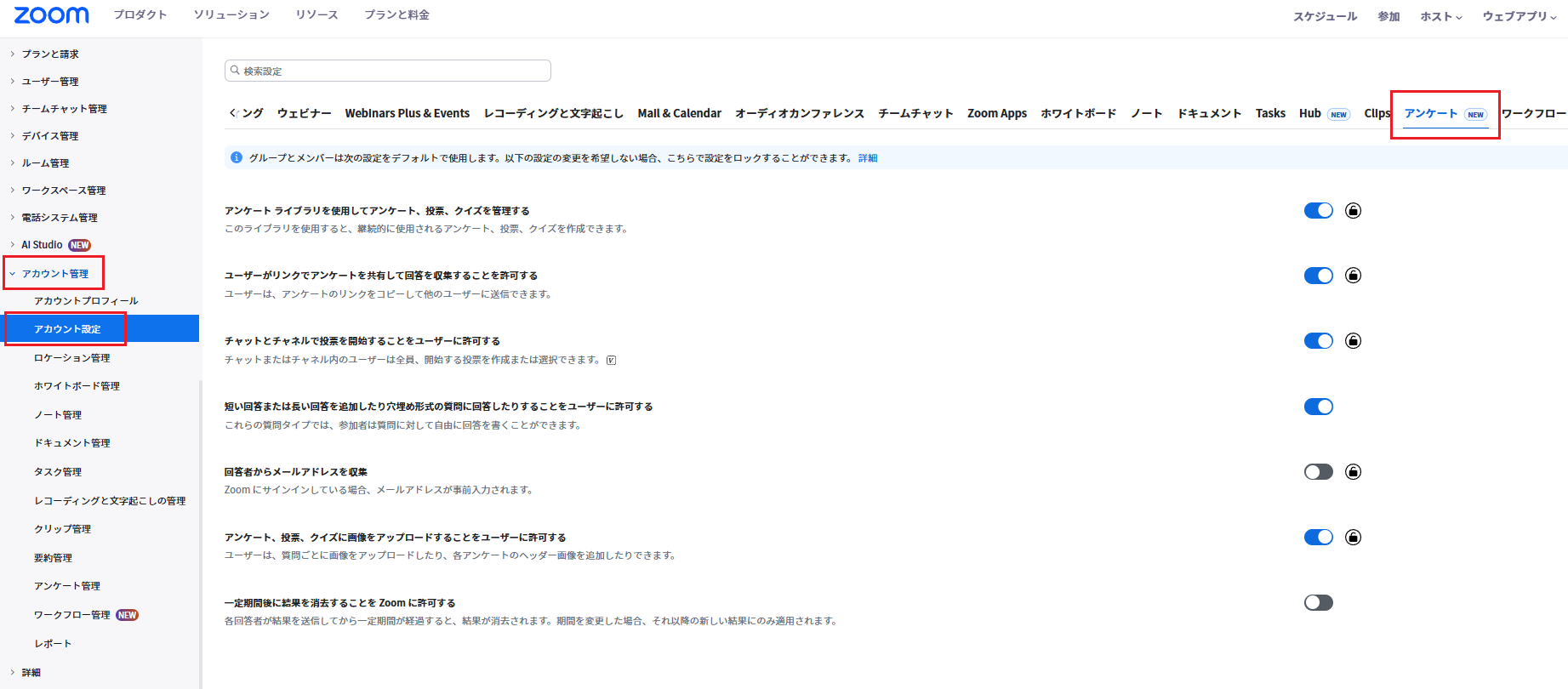Open アンケート管理 in sidebar

pyautogui.click(x=67, y=586)
